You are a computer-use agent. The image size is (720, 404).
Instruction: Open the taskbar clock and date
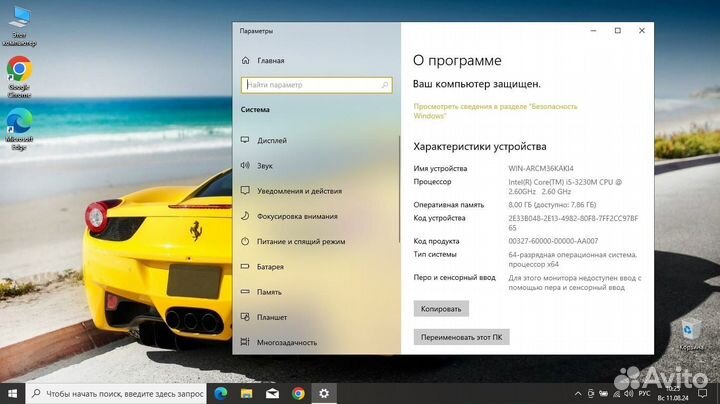(673, 393)
